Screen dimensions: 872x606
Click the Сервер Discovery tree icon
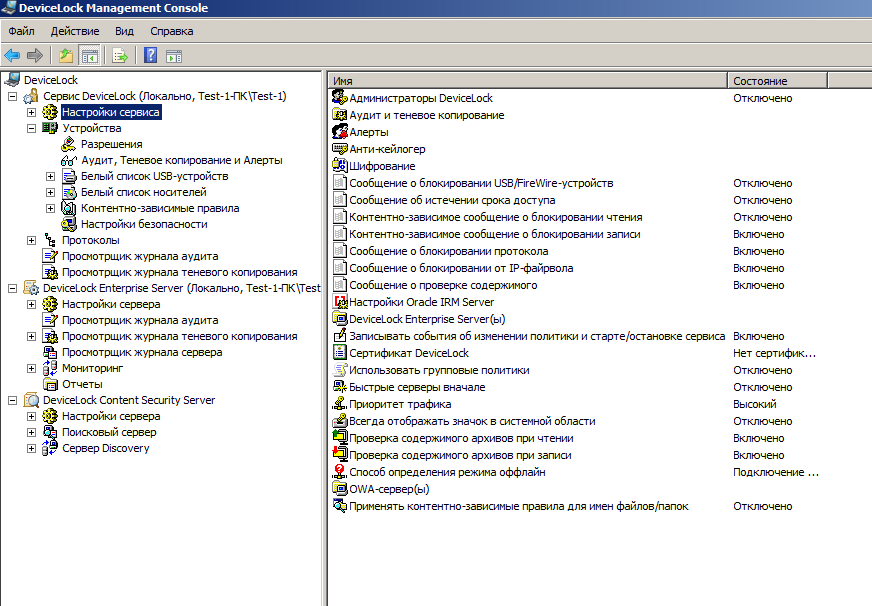(x=50, y=448)
